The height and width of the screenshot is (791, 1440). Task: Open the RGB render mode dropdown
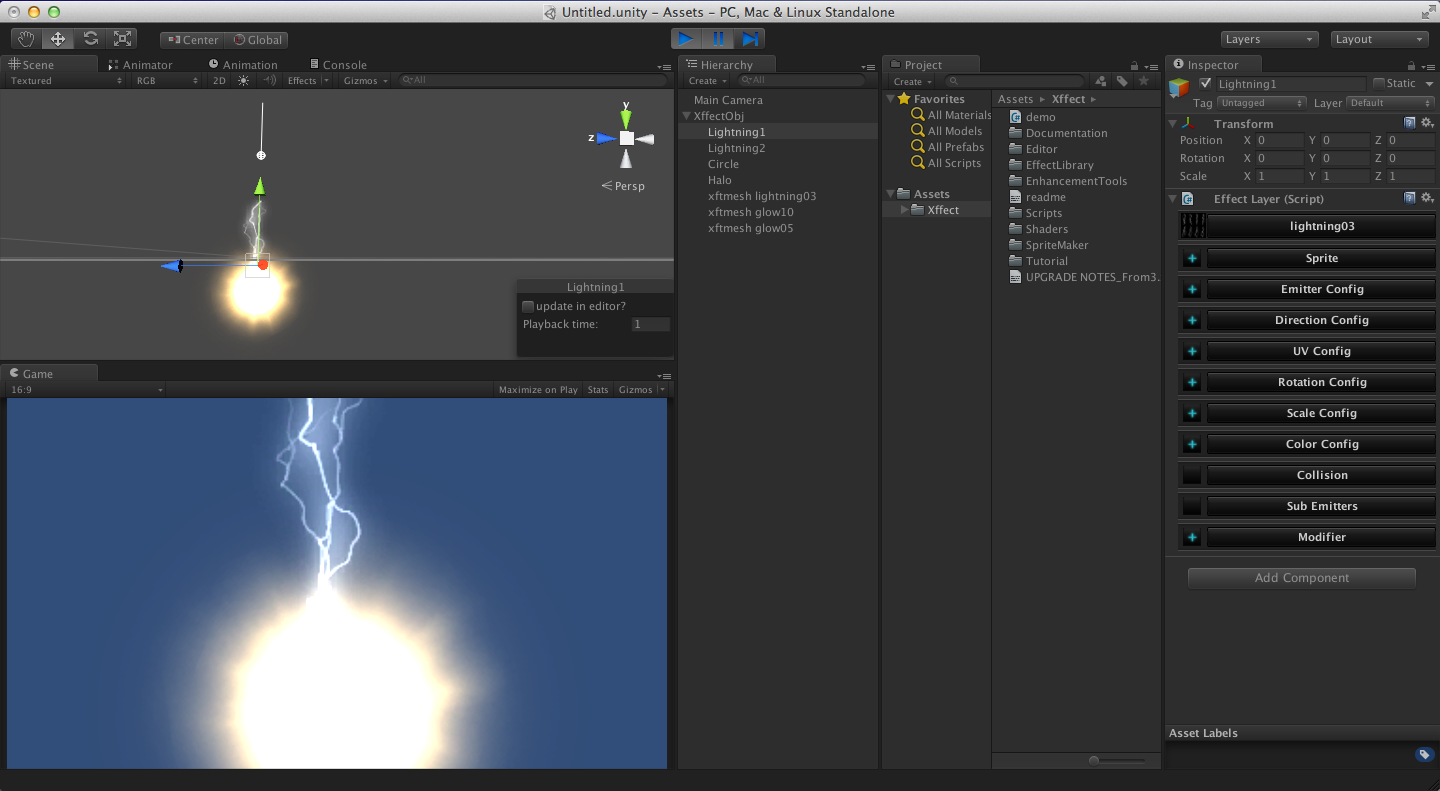(167, 81)
